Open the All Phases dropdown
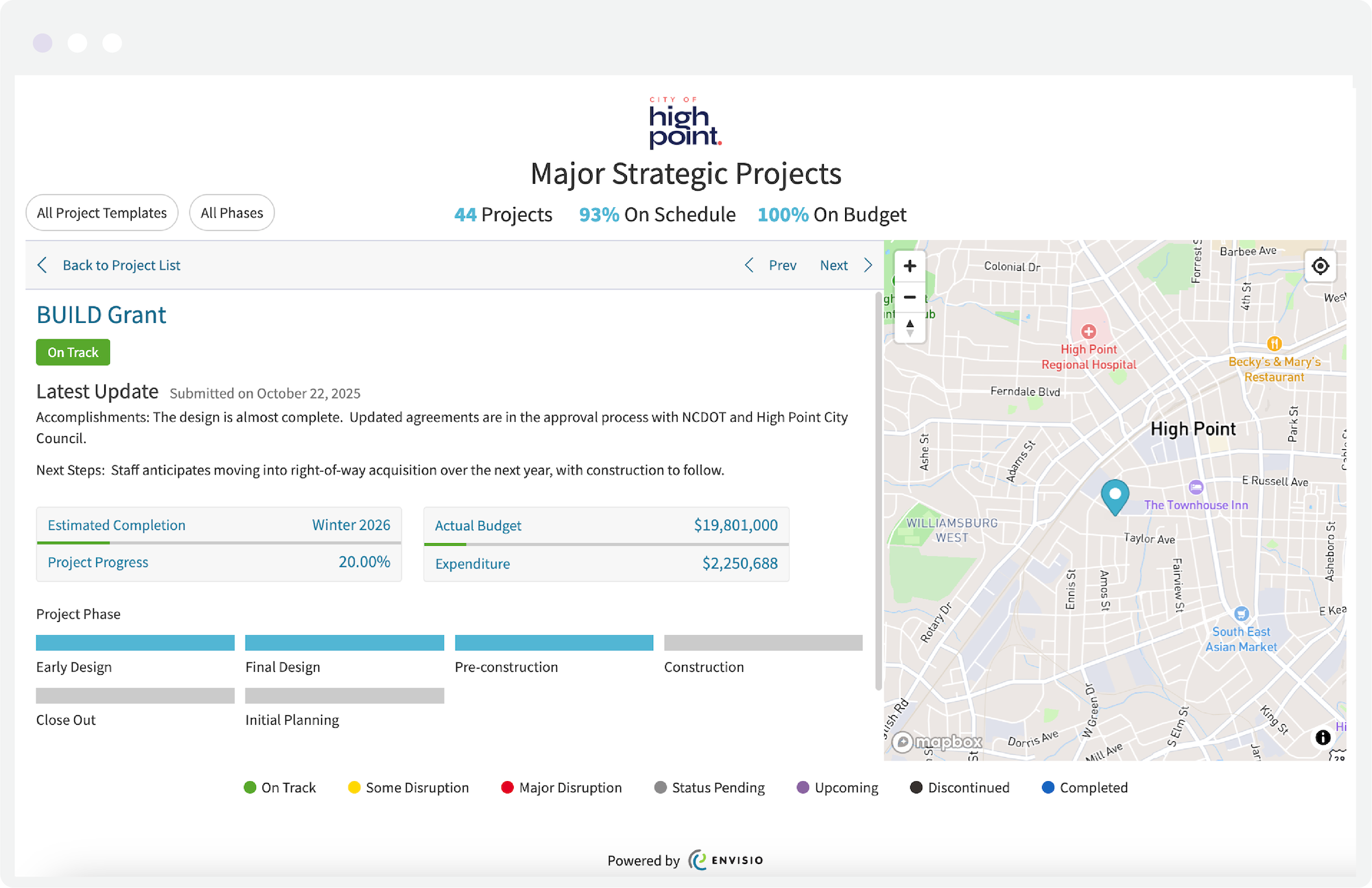 (x=232, y=213)
